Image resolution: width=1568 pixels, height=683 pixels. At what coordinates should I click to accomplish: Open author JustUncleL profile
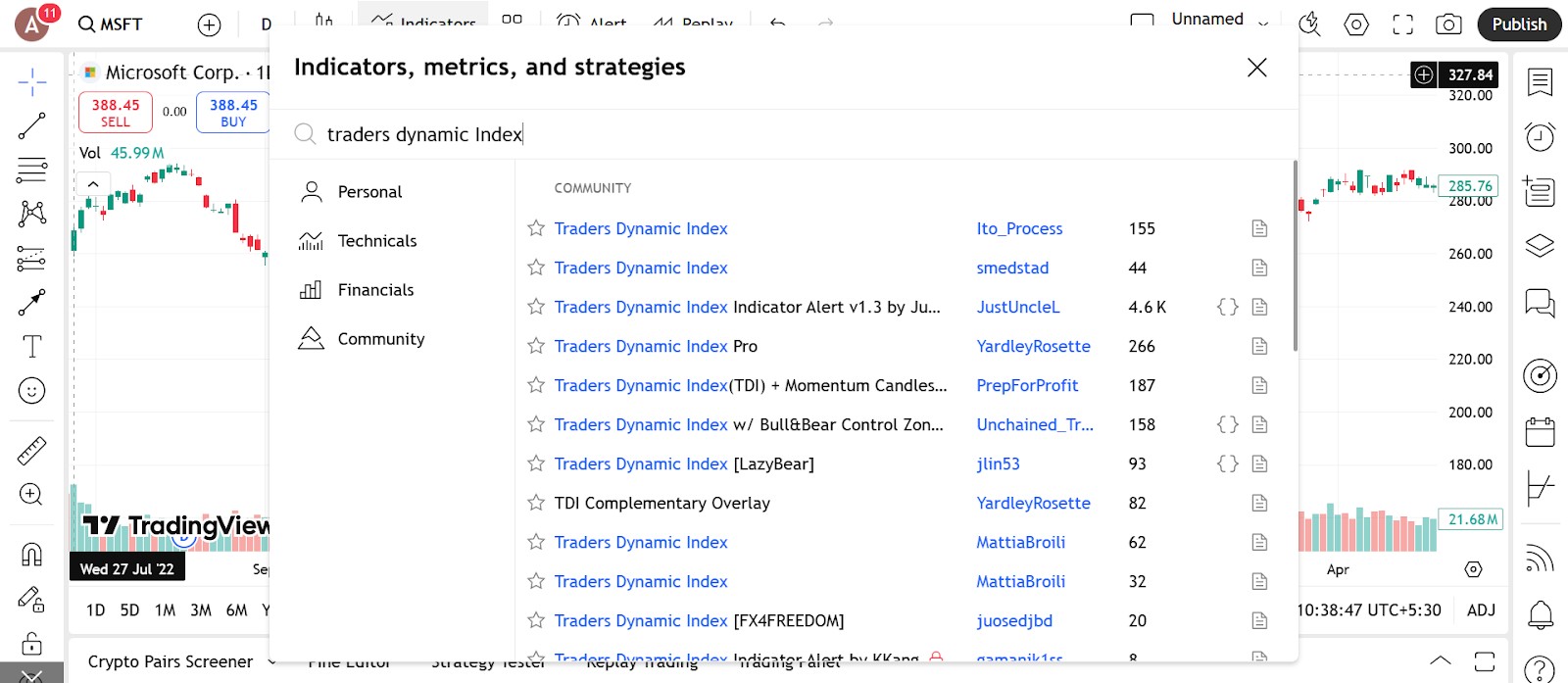coord(1018,307)
